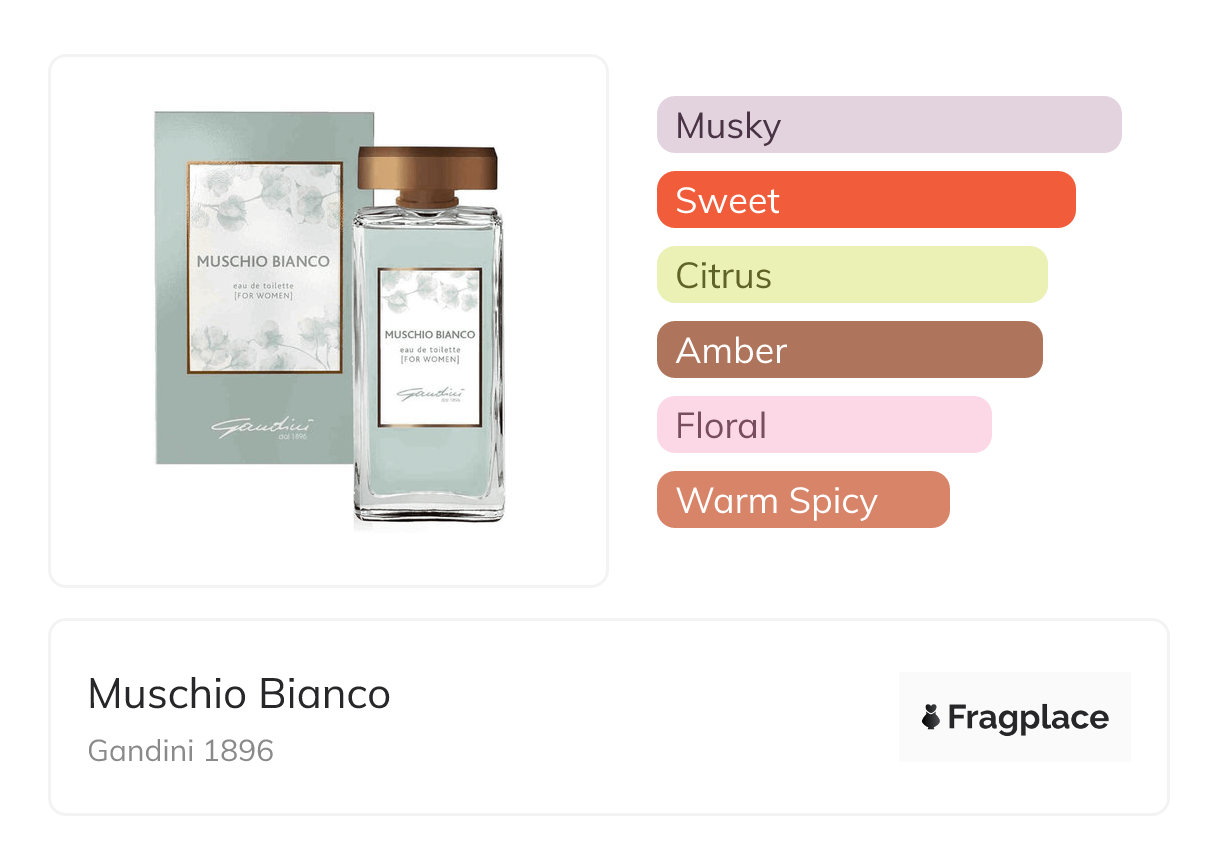Click the label on the bottle
Viewport: 1218px width, 864px height.
tap(430, 347)
